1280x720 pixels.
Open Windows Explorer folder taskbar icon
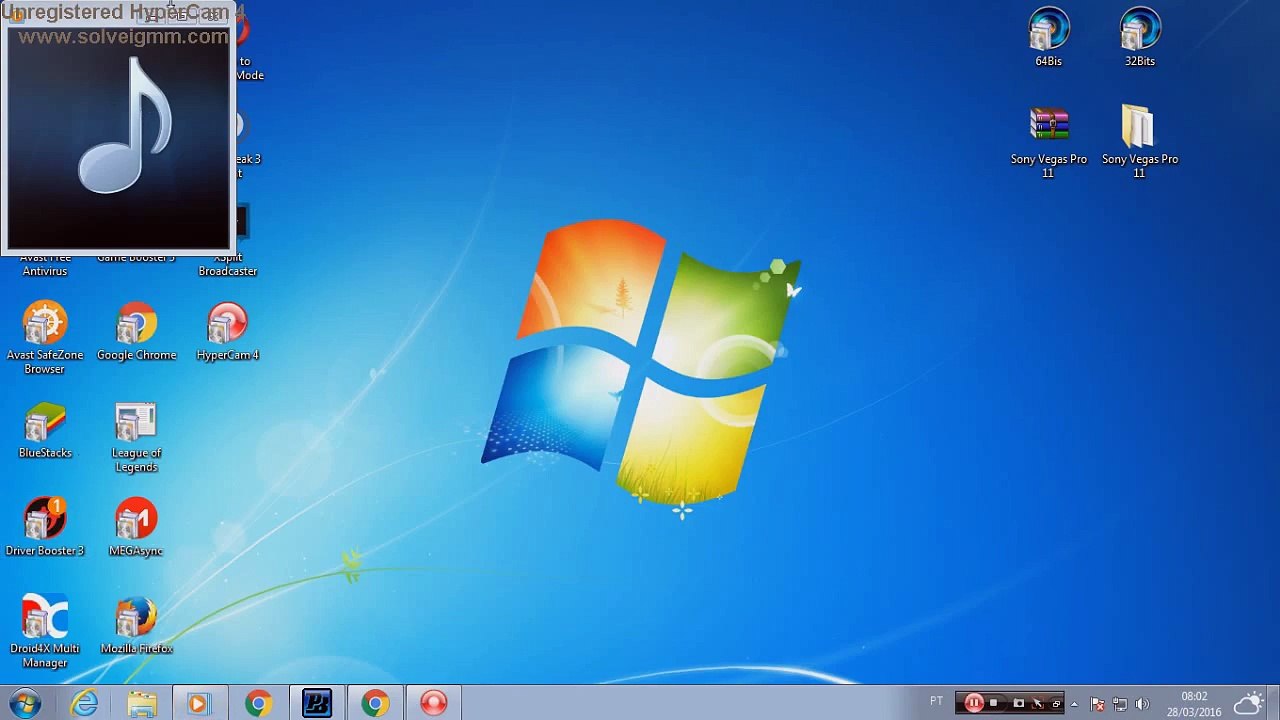point(142,703)
